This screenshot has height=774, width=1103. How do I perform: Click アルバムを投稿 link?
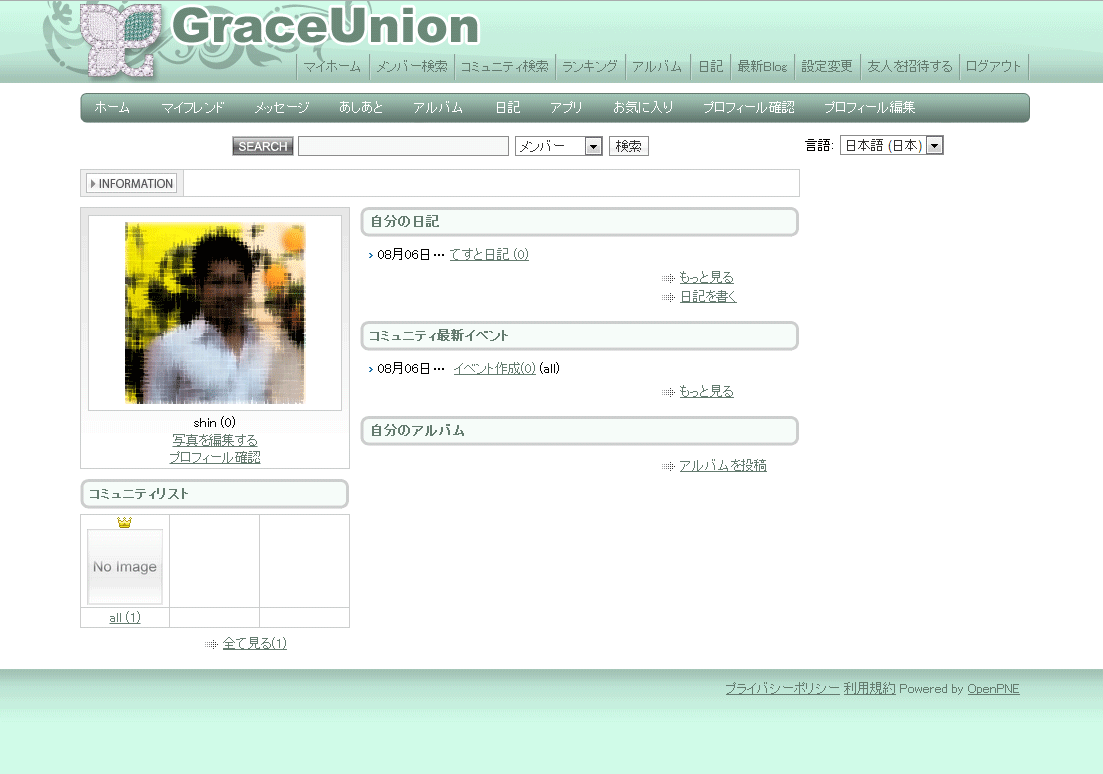click(x=722, y=466)
